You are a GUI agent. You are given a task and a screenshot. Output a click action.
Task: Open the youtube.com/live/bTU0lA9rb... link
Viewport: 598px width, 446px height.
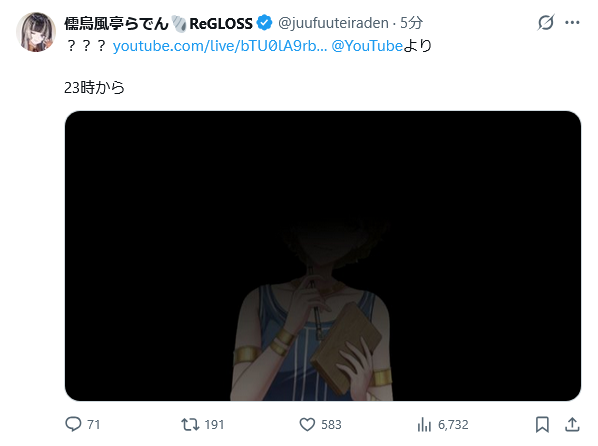click(220, 46)
